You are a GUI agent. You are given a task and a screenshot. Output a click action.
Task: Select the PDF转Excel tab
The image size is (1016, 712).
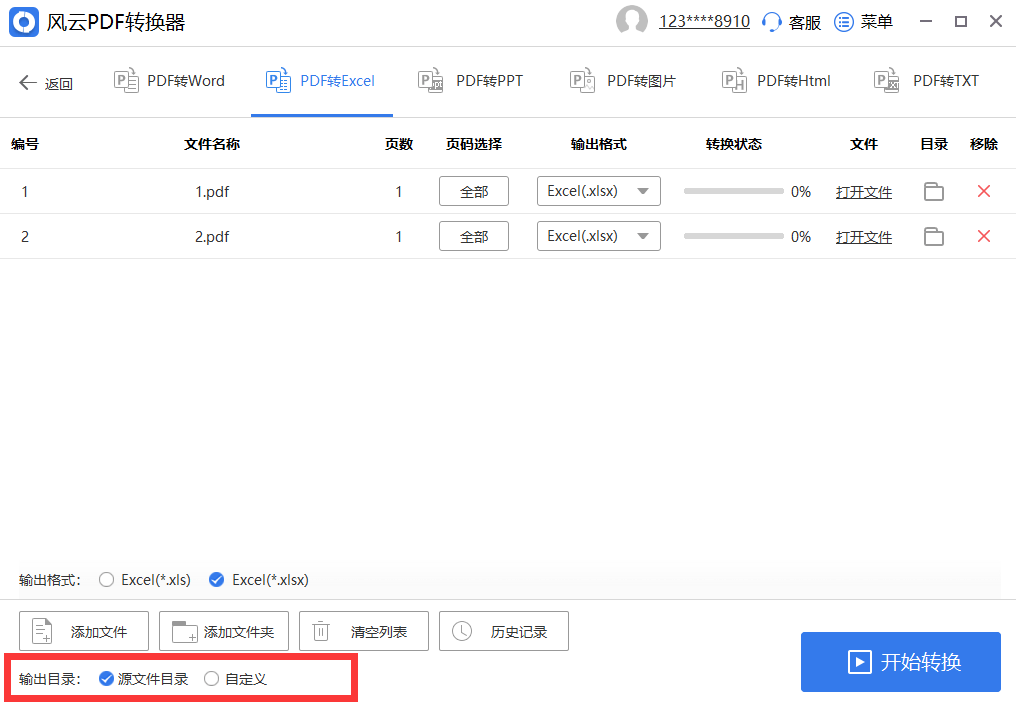pyautogui.click(x=321, y=81)
